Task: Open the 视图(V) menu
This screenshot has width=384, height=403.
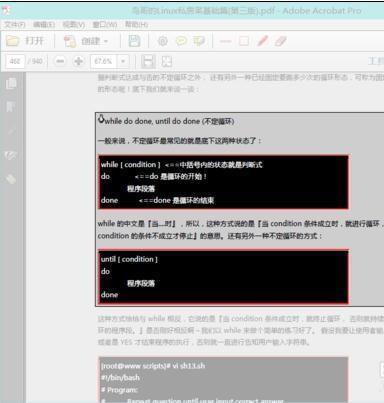Action: 74,25
